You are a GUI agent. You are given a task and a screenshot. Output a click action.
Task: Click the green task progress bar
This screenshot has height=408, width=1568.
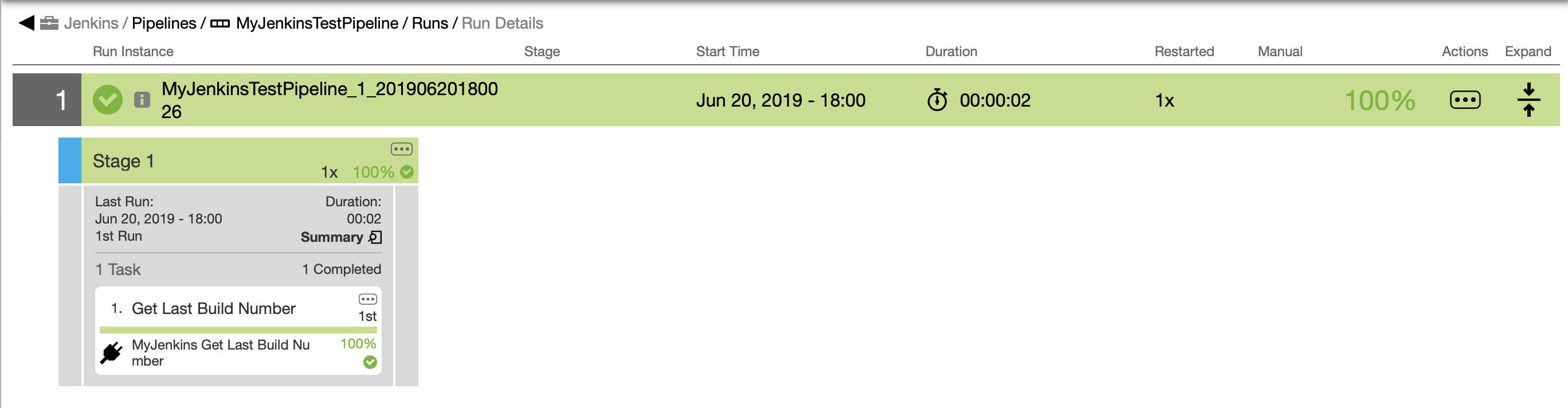tap(238, 330)
